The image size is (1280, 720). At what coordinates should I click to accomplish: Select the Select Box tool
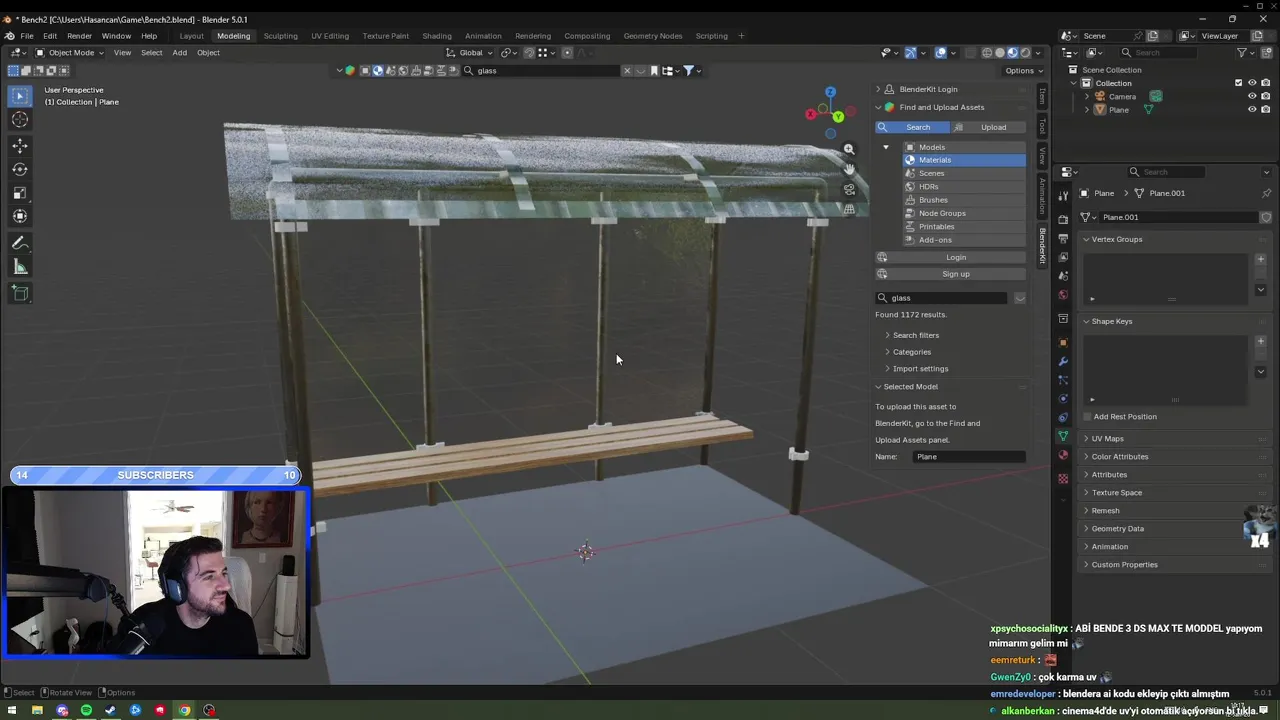click(x=20, y=96)
